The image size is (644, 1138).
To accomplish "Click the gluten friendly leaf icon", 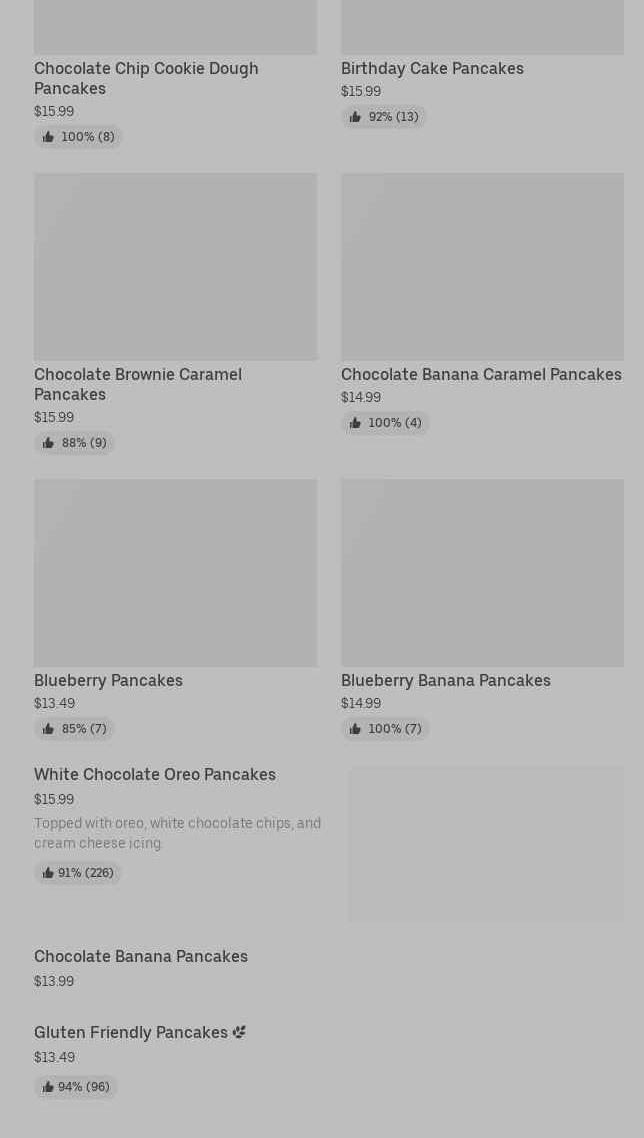I will (239, 1032).
